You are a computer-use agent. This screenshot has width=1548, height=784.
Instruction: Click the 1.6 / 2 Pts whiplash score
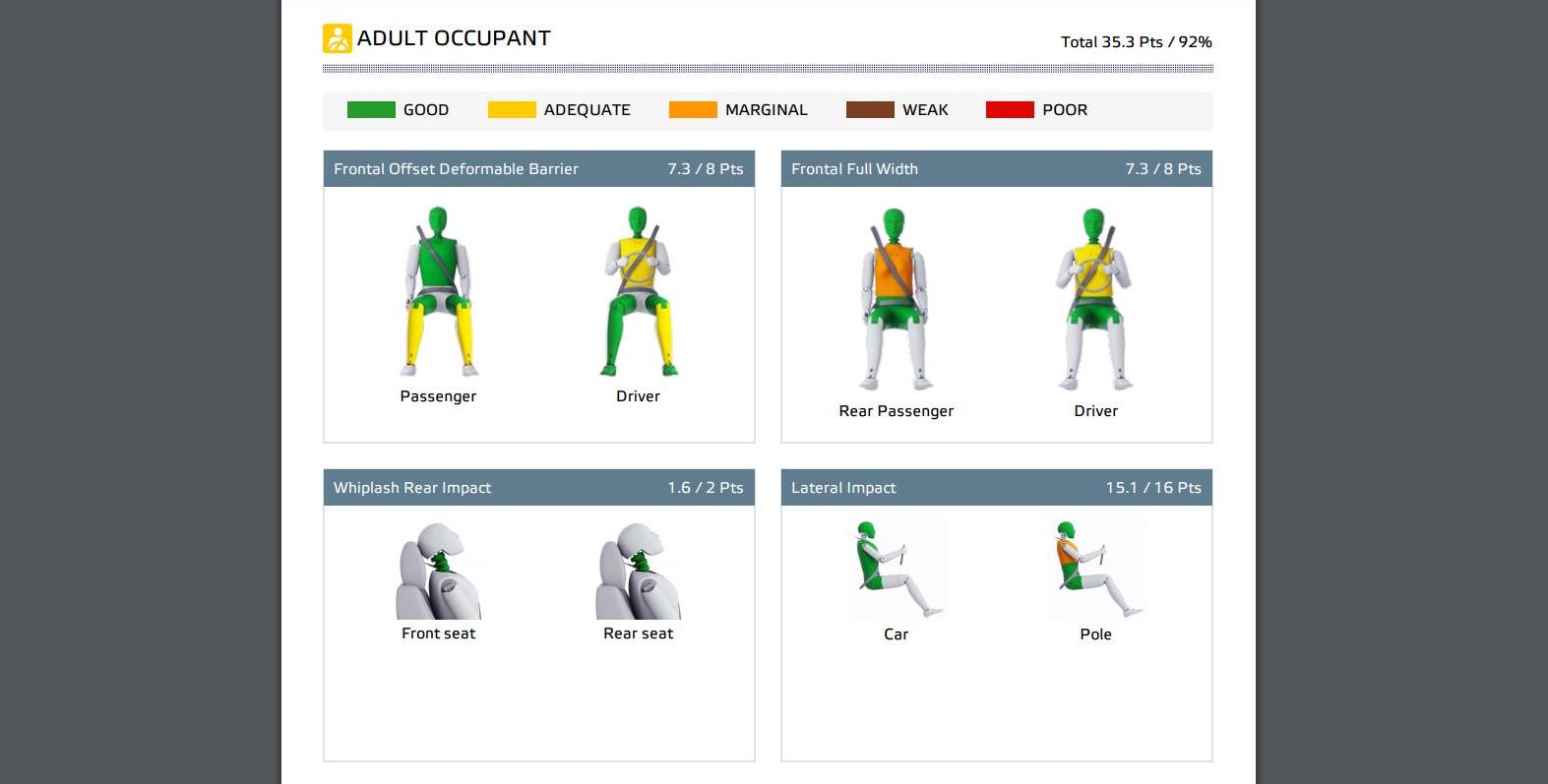coord(706,488)
